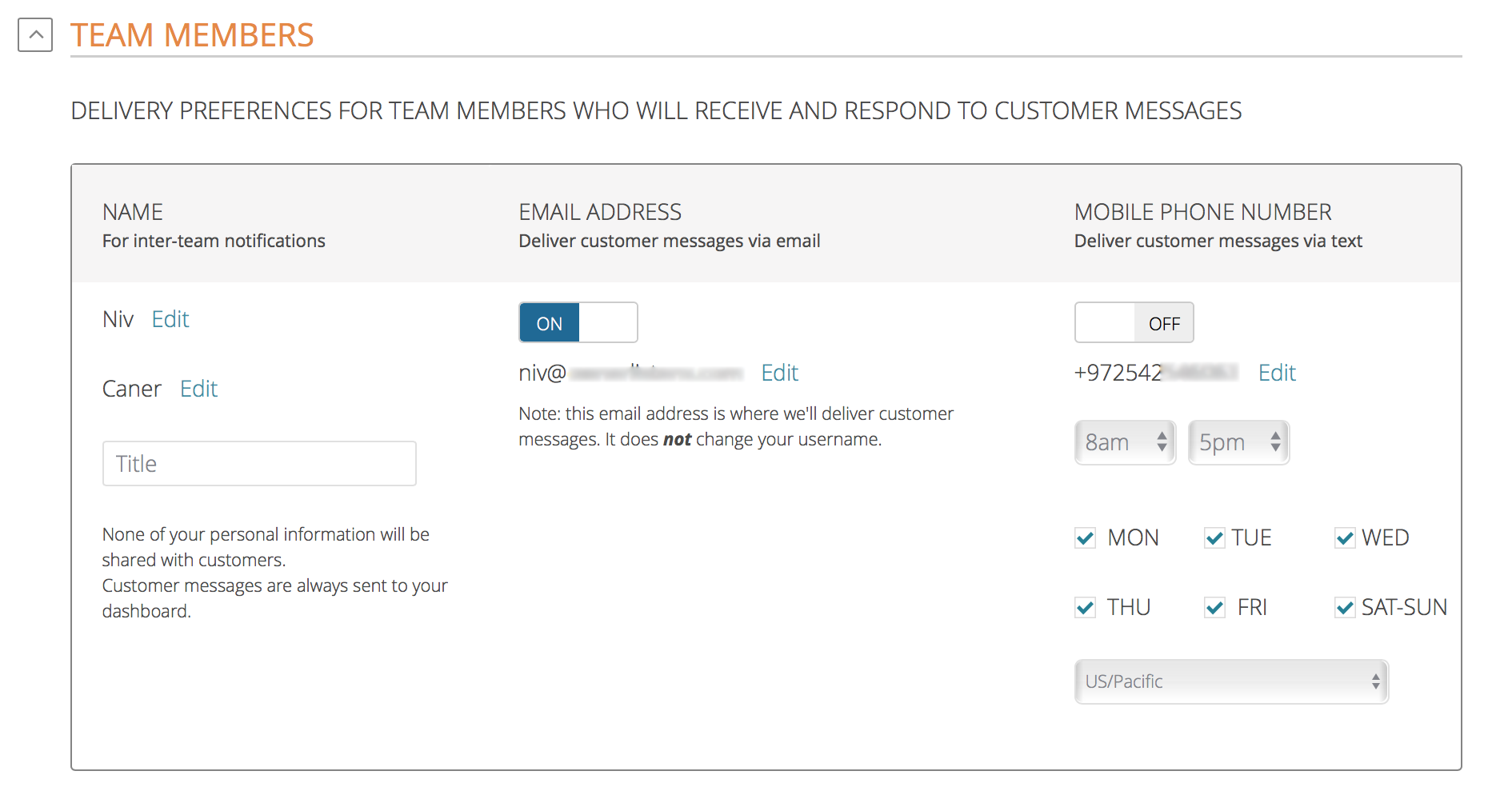Edit the mobile phone number
1512x787 pixels.
1277,373
